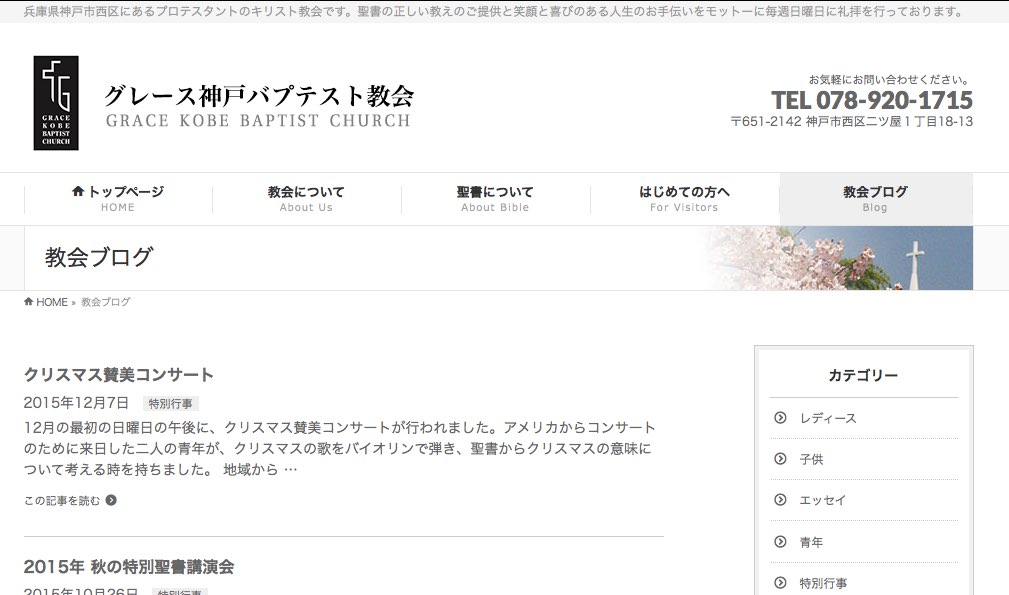Select the 子供 category link

(811, 459)
